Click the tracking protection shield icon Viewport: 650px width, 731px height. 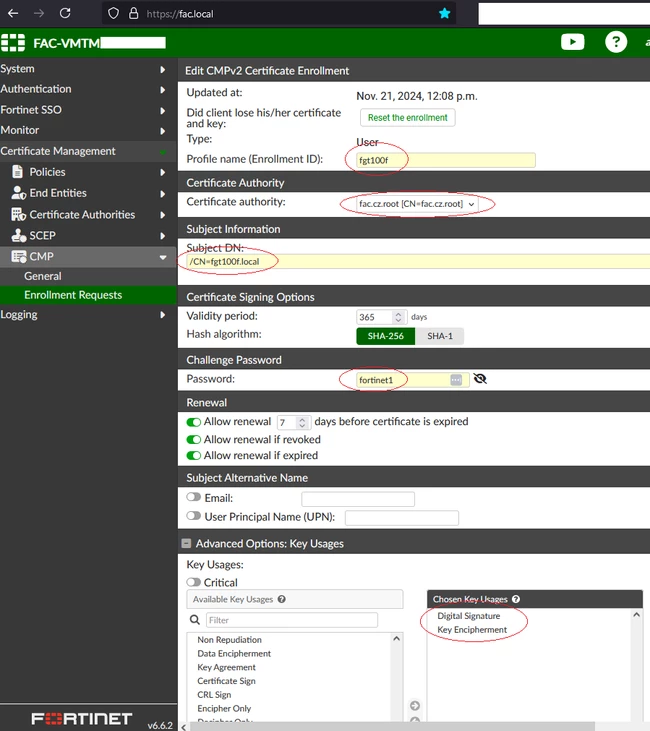[113, 13]
